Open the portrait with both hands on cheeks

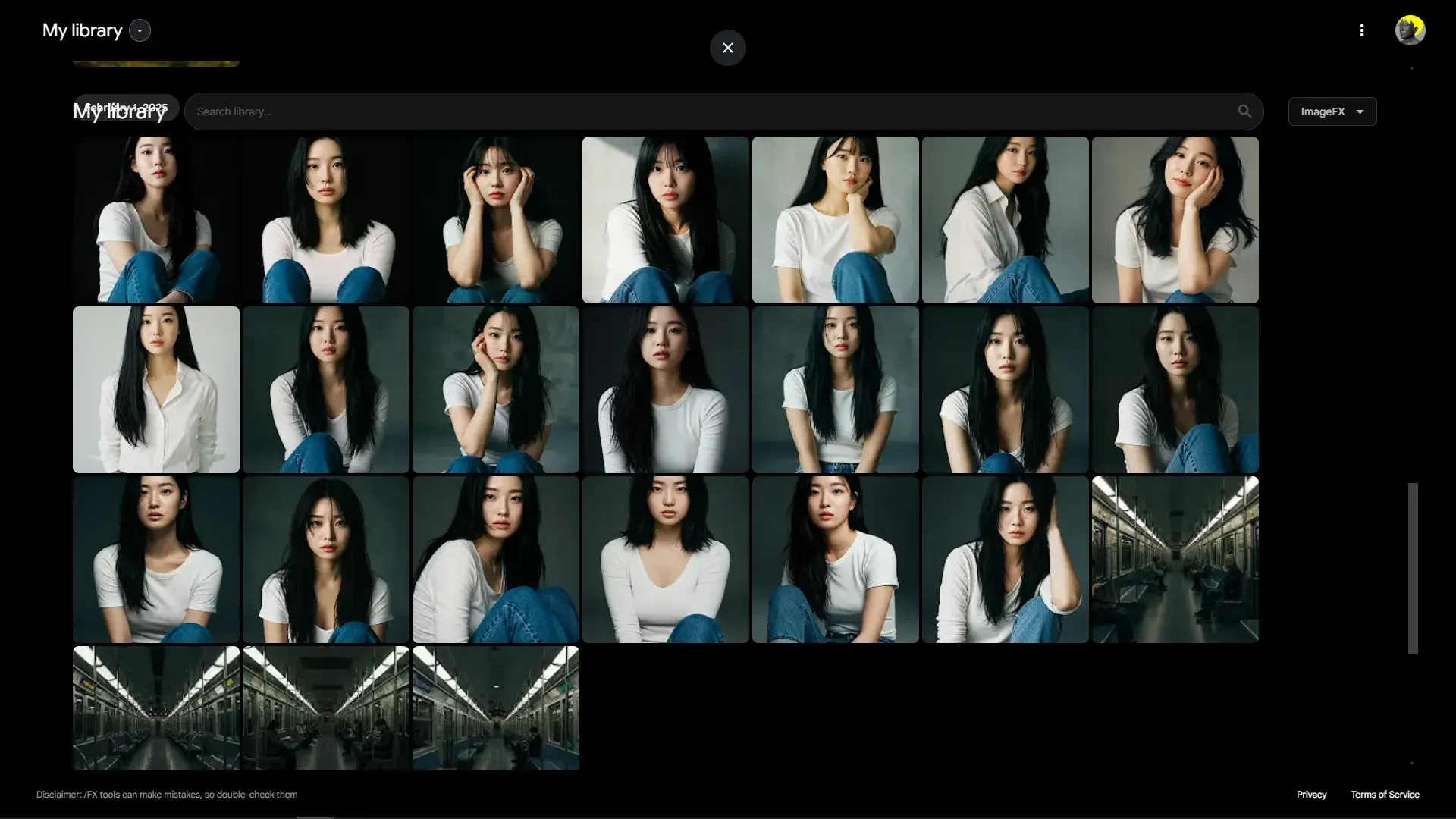pyautogui.click(x=496, y=220)
